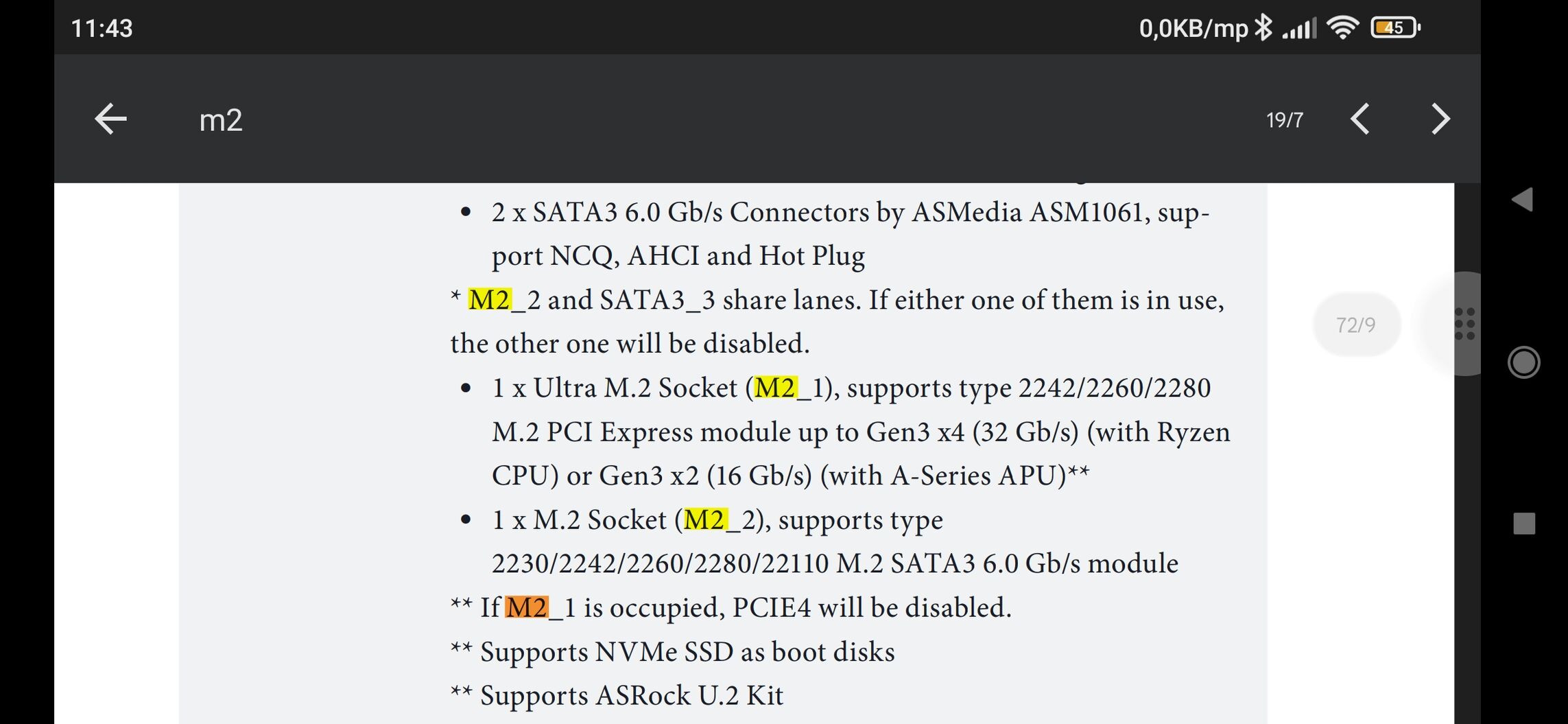The image size is (1568, 724).
Task: Tap highlighted M2 in SATA3_3 share lanes note
Action: 490,300
